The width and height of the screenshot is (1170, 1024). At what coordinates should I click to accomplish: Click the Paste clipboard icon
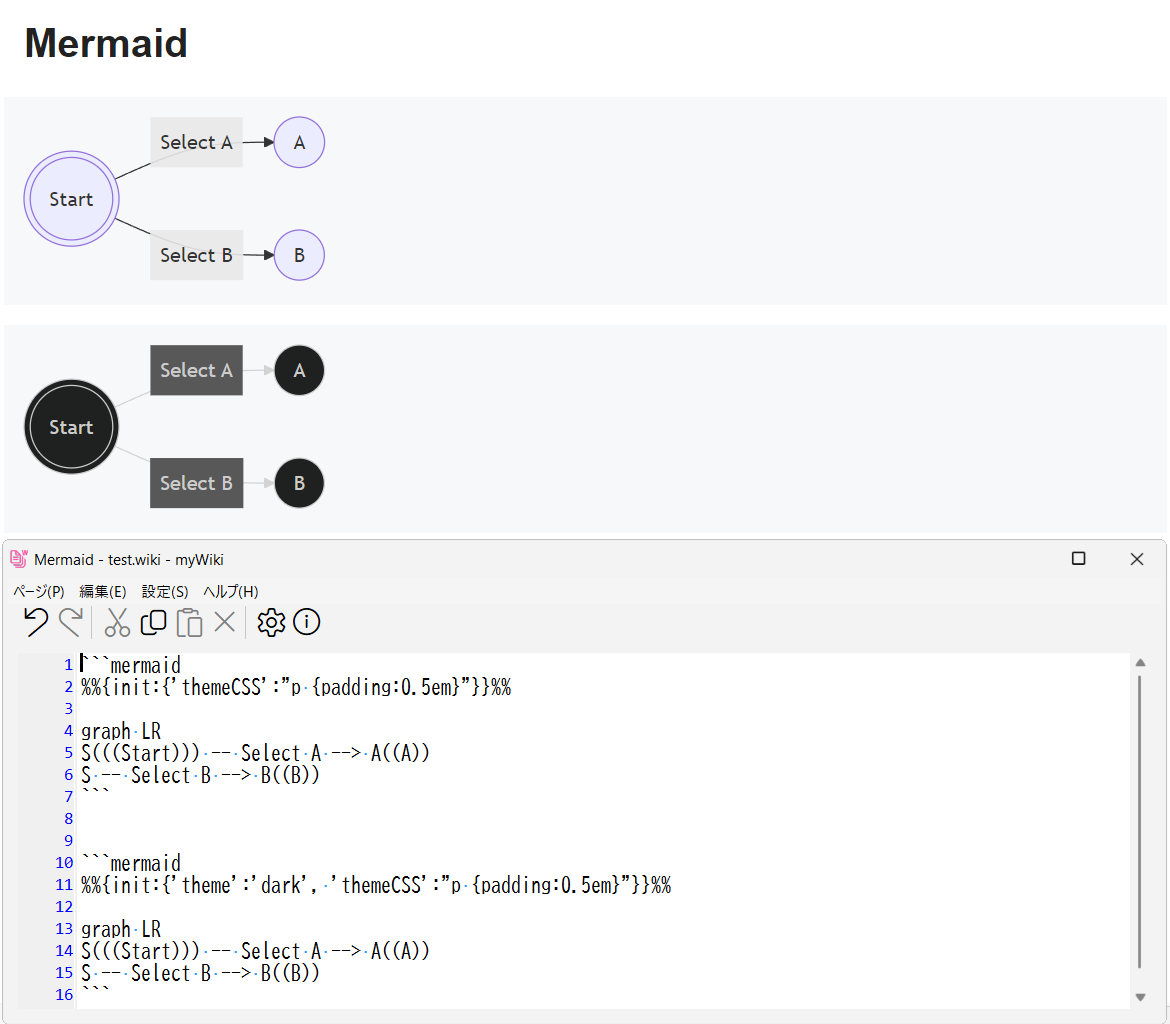coord(190,622)
